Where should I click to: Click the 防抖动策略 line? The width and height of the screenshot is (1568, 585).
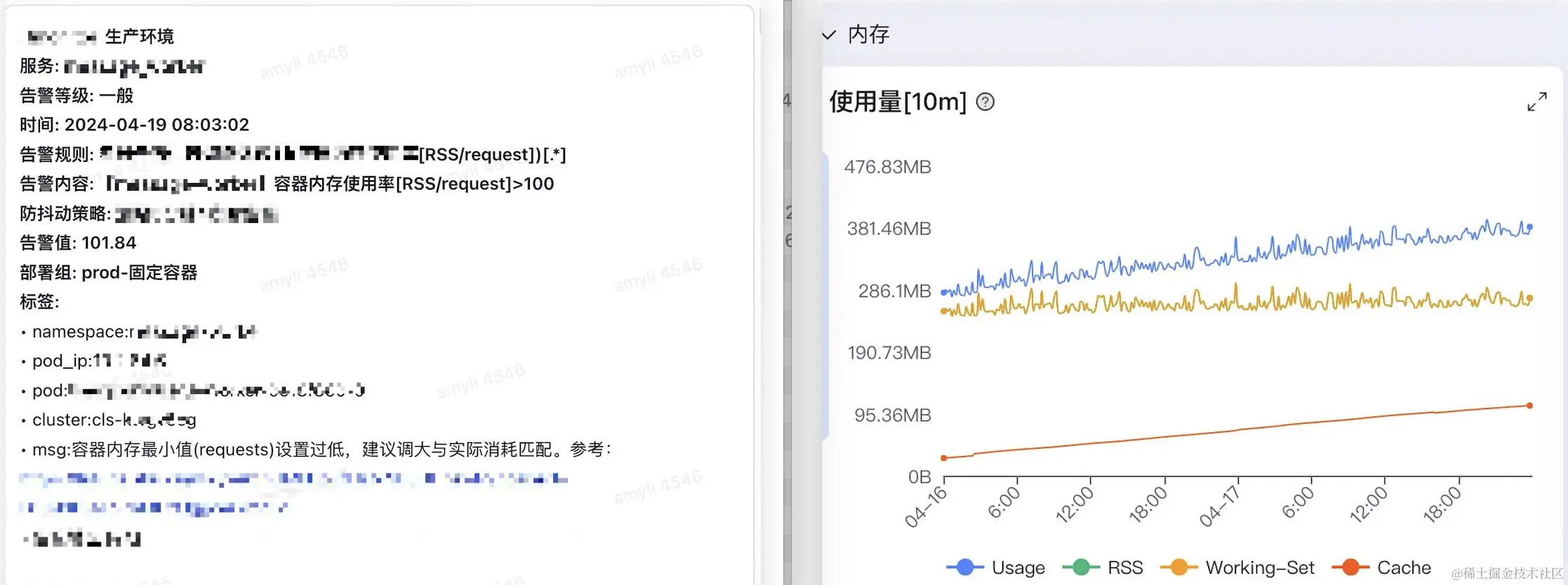click(149, 213)
